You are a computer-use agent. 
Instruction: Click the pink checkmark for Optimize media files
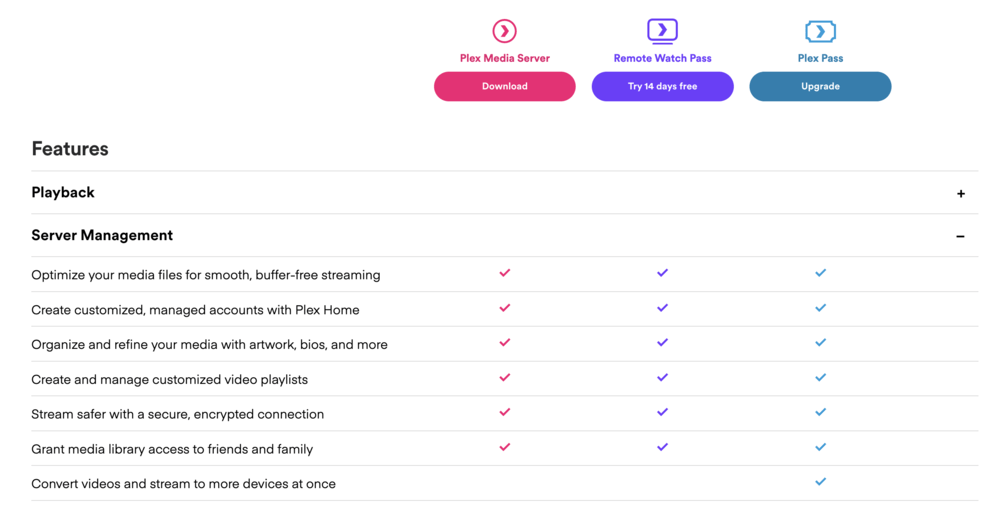(x=504, y=273)
